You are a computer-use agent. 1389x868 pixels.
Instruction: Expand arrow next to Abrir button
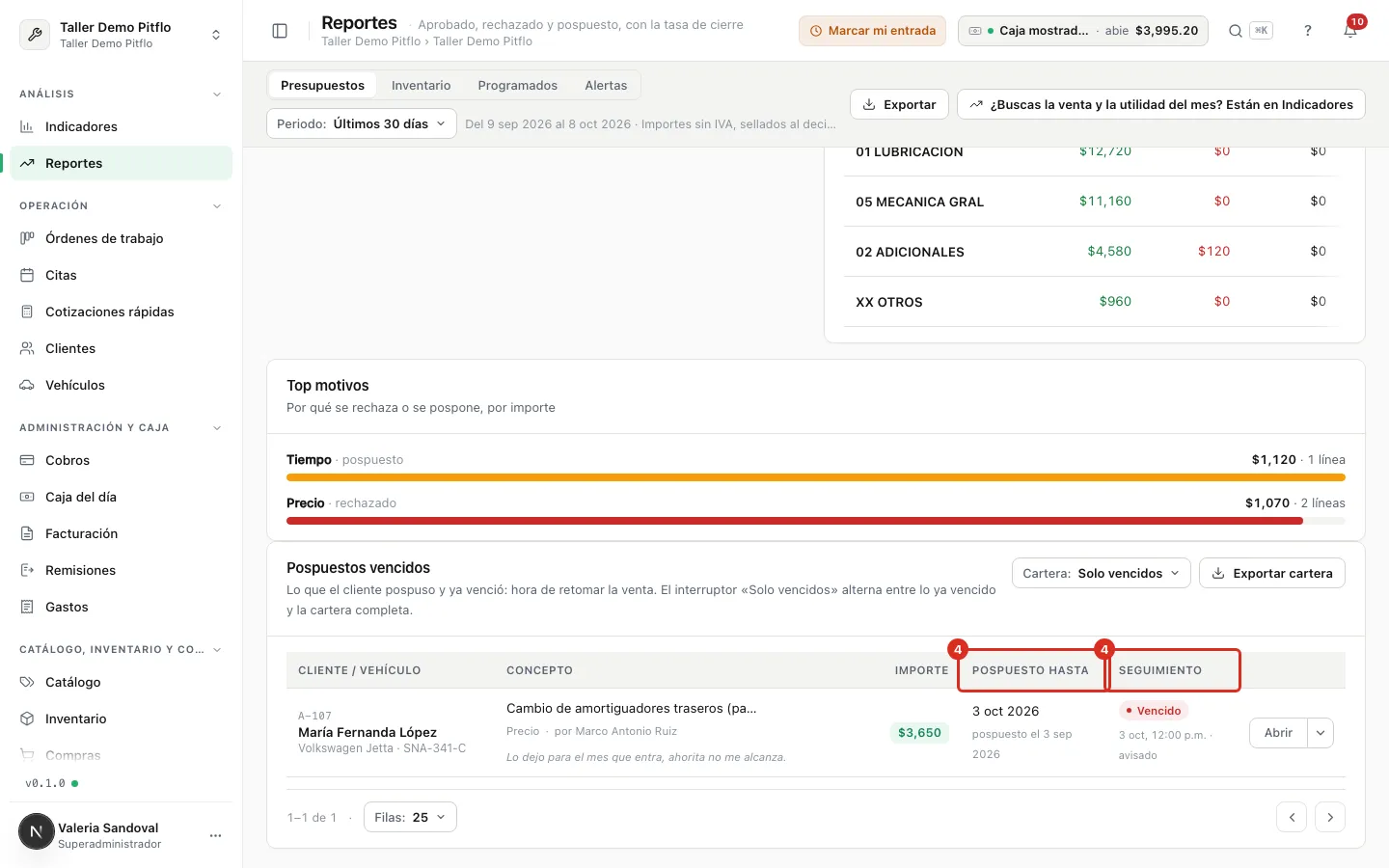(1321, 733)
